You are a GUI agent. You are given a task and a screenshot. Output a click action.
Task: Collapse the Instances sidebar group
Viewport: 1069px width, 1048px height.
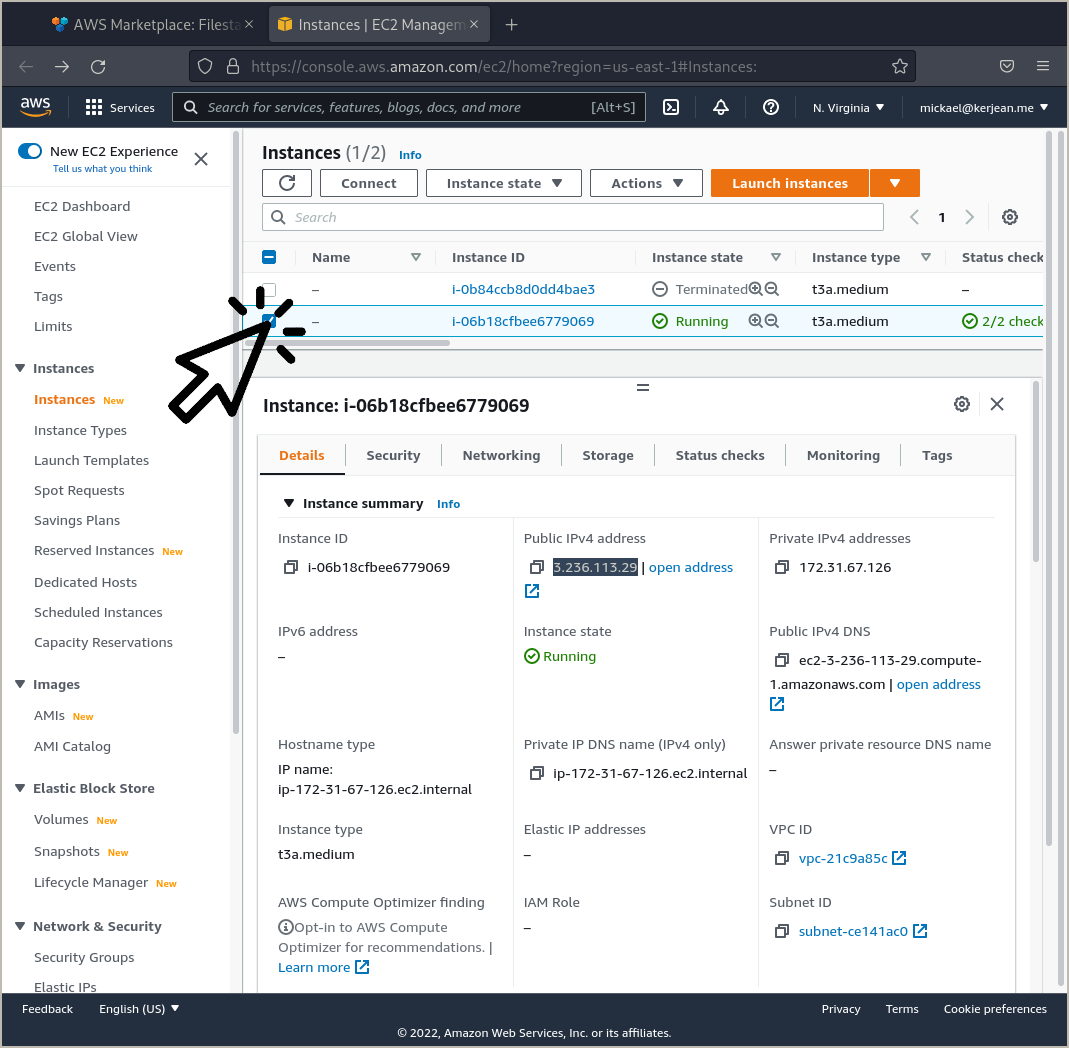[20, 368]
